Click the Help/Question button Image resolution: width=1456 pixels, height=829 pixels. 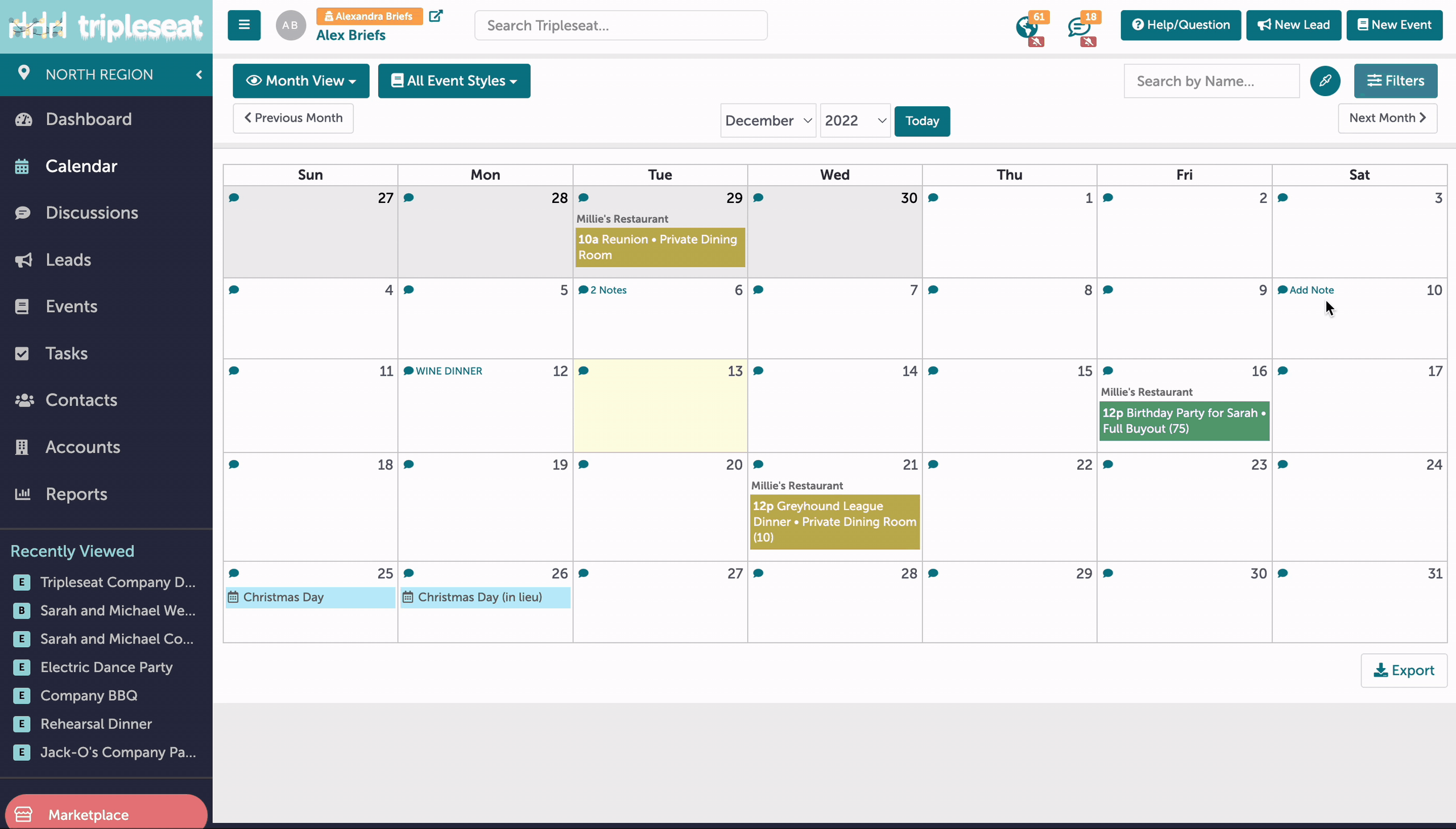coord(1180,25)
